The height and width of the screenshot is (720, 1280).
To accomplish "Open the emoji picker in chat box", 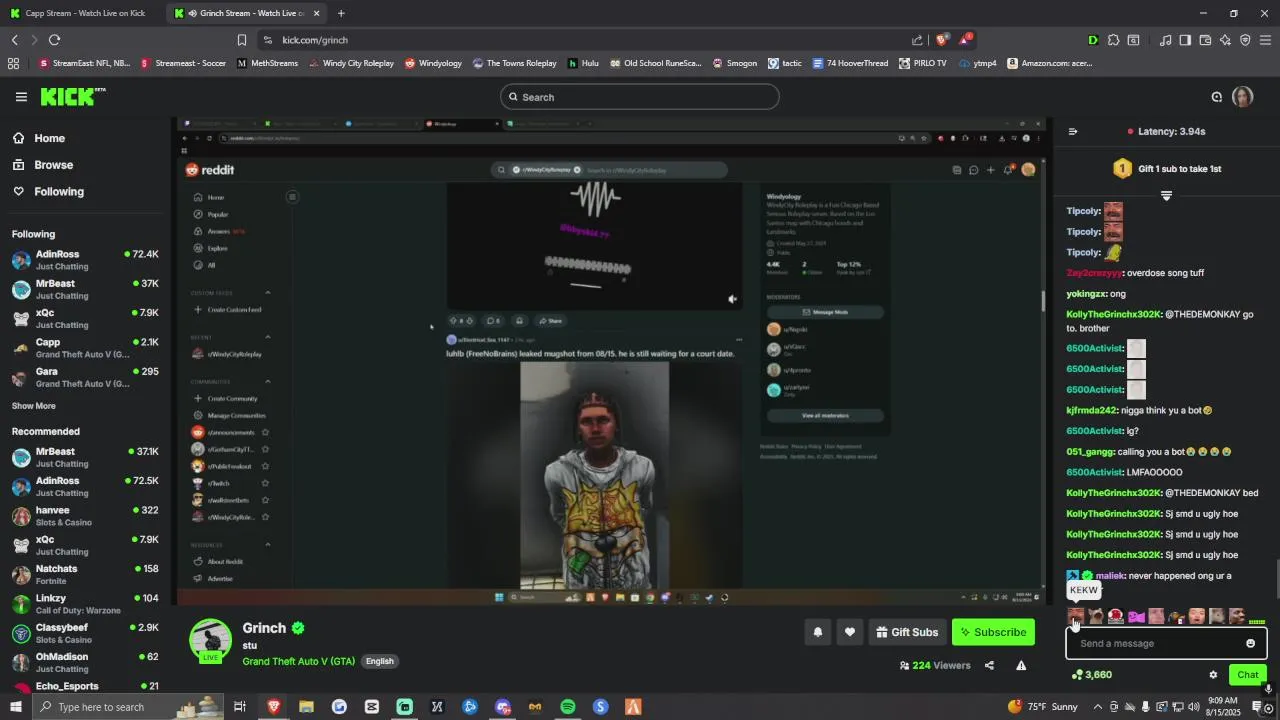I will pos(1250,644).
